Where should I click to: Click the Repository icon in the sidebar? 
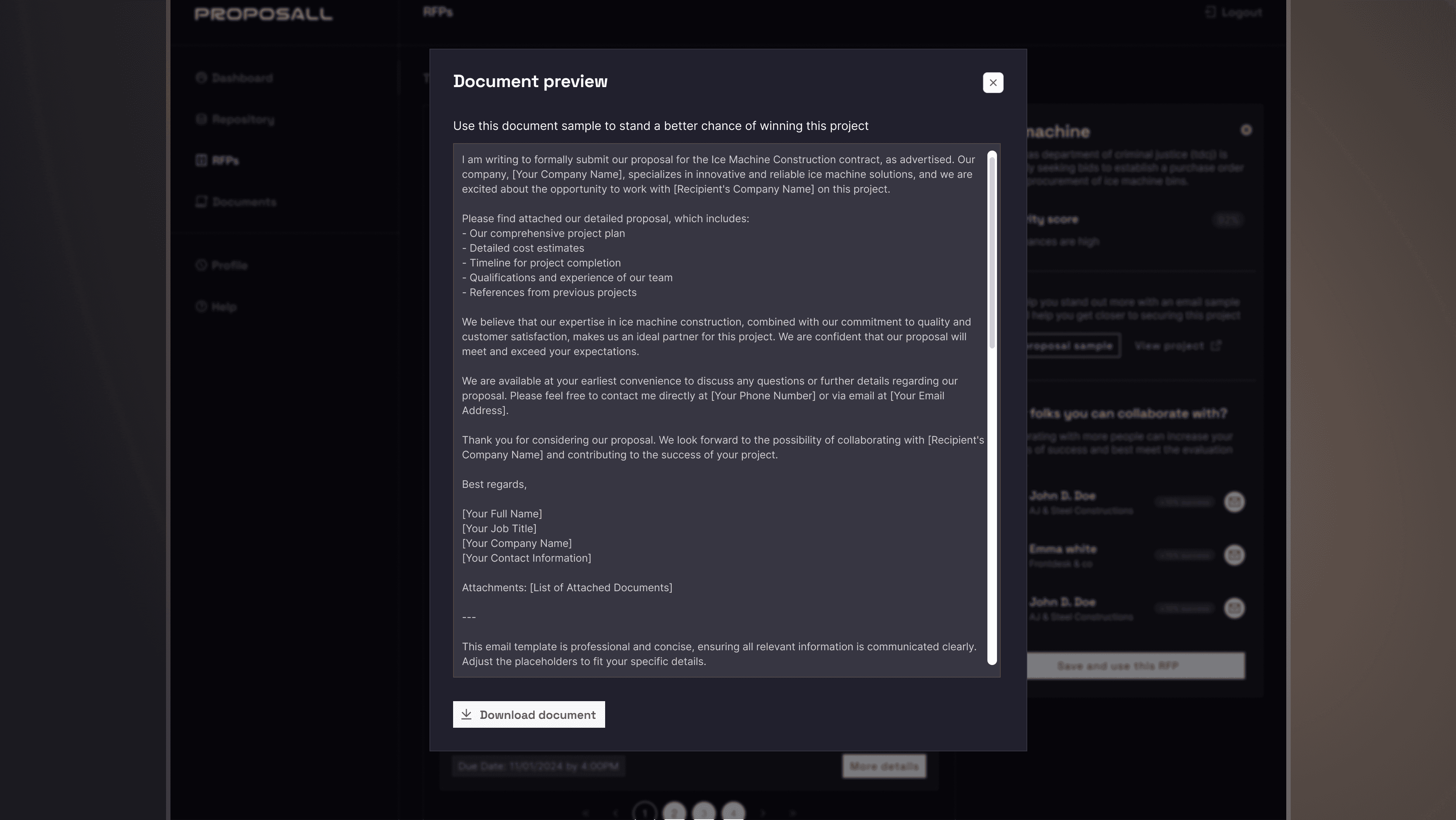click(x=201, y=119)
